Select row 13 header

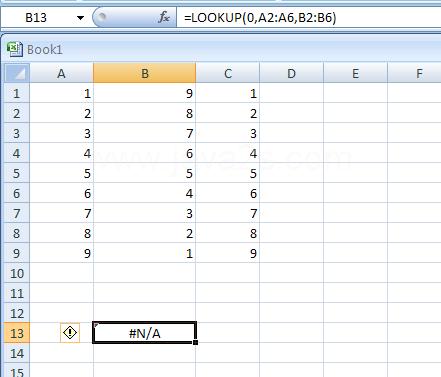(x=17, y=333)
